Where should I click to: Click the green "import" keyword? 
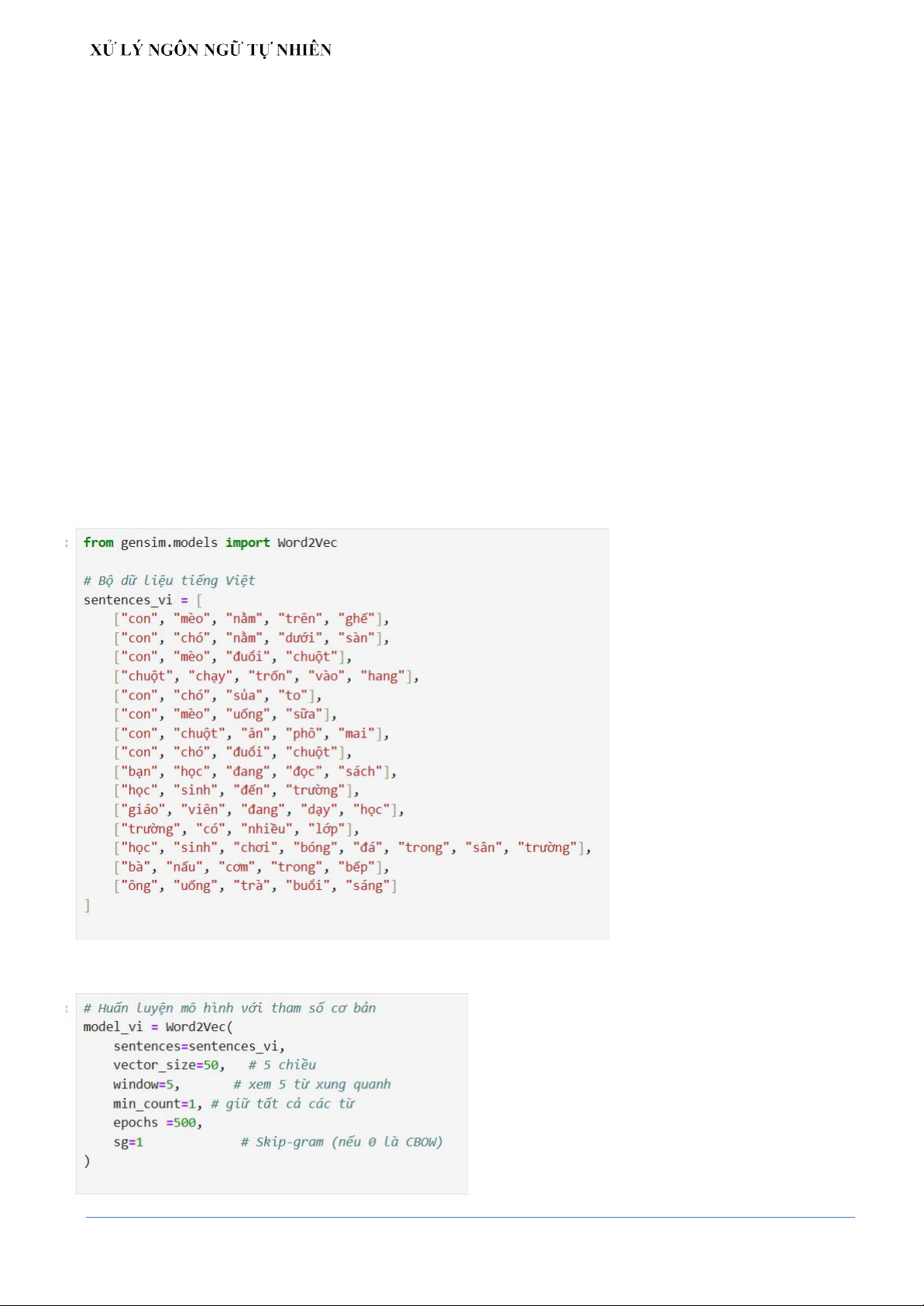point(248,542)
